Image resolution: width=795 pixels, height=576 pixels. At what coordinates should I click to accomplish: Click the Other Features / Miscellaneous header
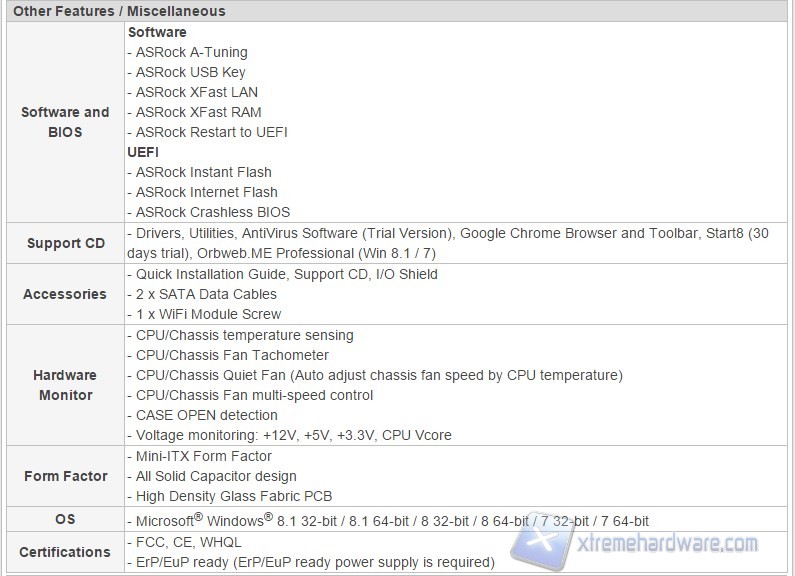(x=119, y=11)
